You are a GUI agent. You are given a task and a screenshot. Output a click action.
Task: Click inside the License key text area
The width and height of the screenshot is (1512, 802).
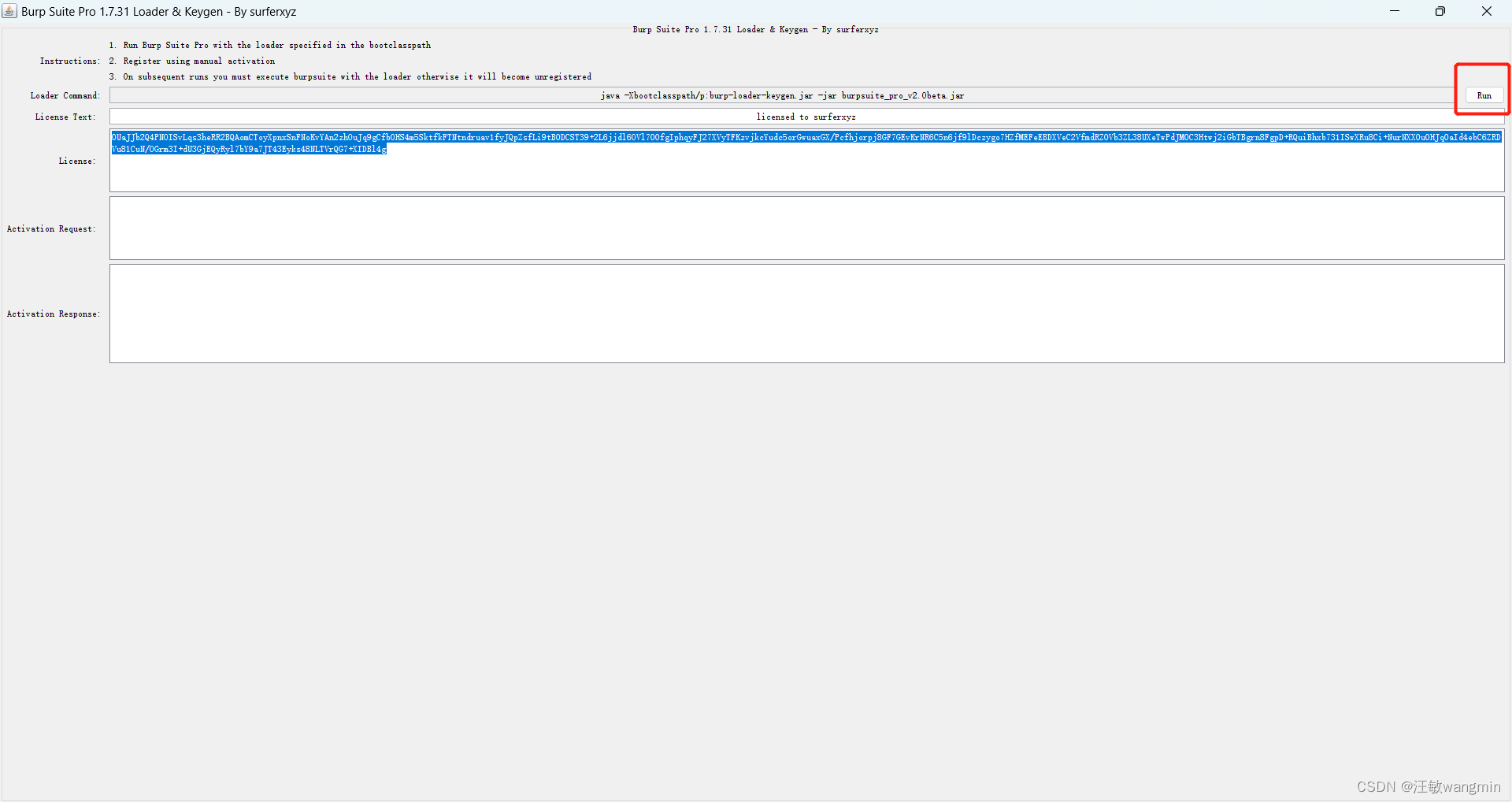pos(806,161)
